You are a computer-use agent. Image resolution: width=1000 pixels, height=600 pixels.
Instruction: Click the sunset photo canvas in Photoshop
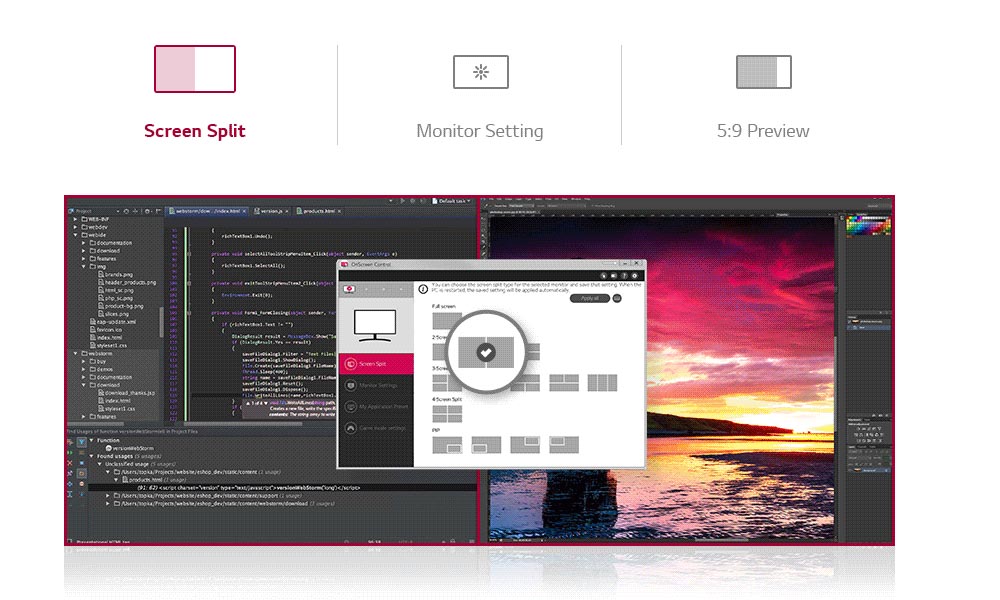[661, 377]
